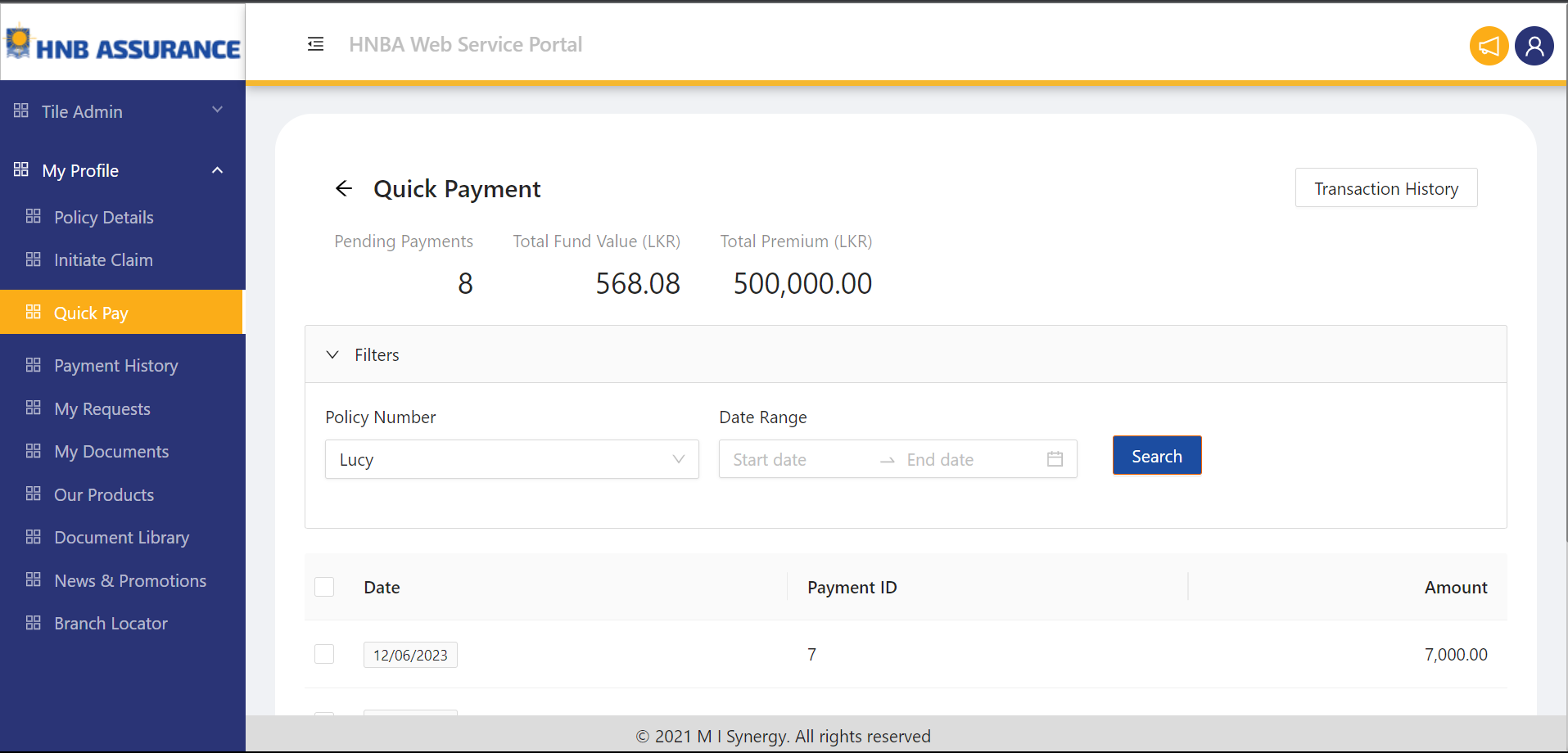Image resolution: width=1568 pixels, height=753 pixels.
Task: Collapse the Filters panel
Action: 332,354
